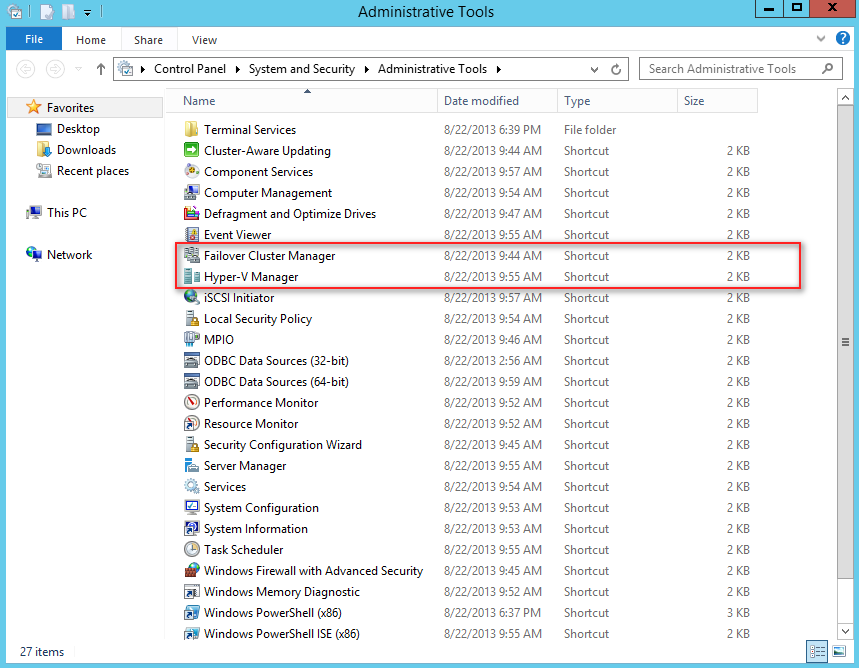Sort by the Date modified column header
Screen dimensions: 859x668
click(x=497, y=101)
